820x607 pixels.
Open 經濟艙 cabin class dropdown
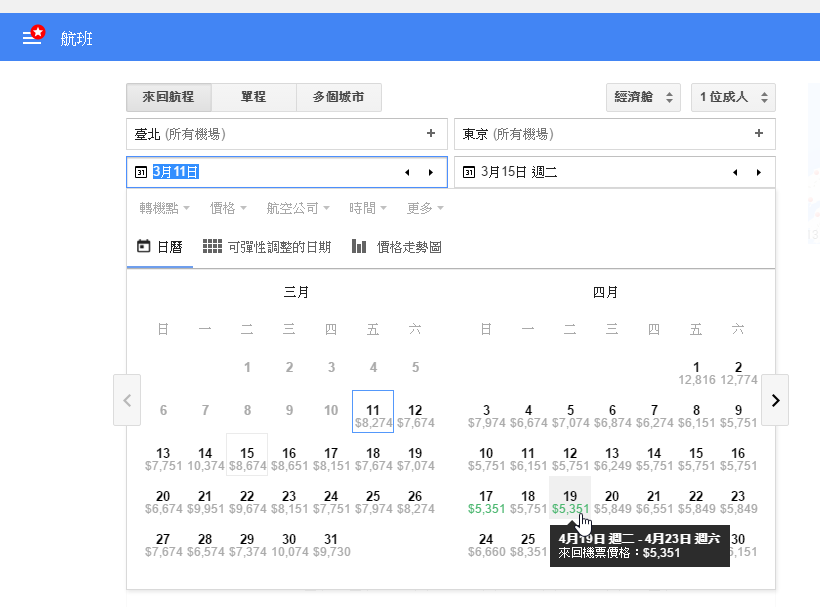click(x=643, y=98)
